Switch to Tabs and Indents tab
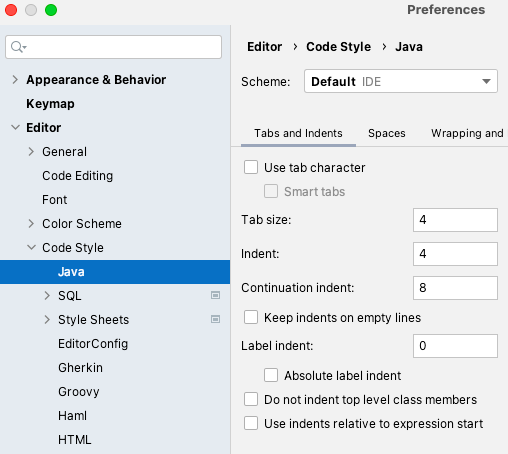The width and height of the screenshot is (508, 454). coord(298,133)
